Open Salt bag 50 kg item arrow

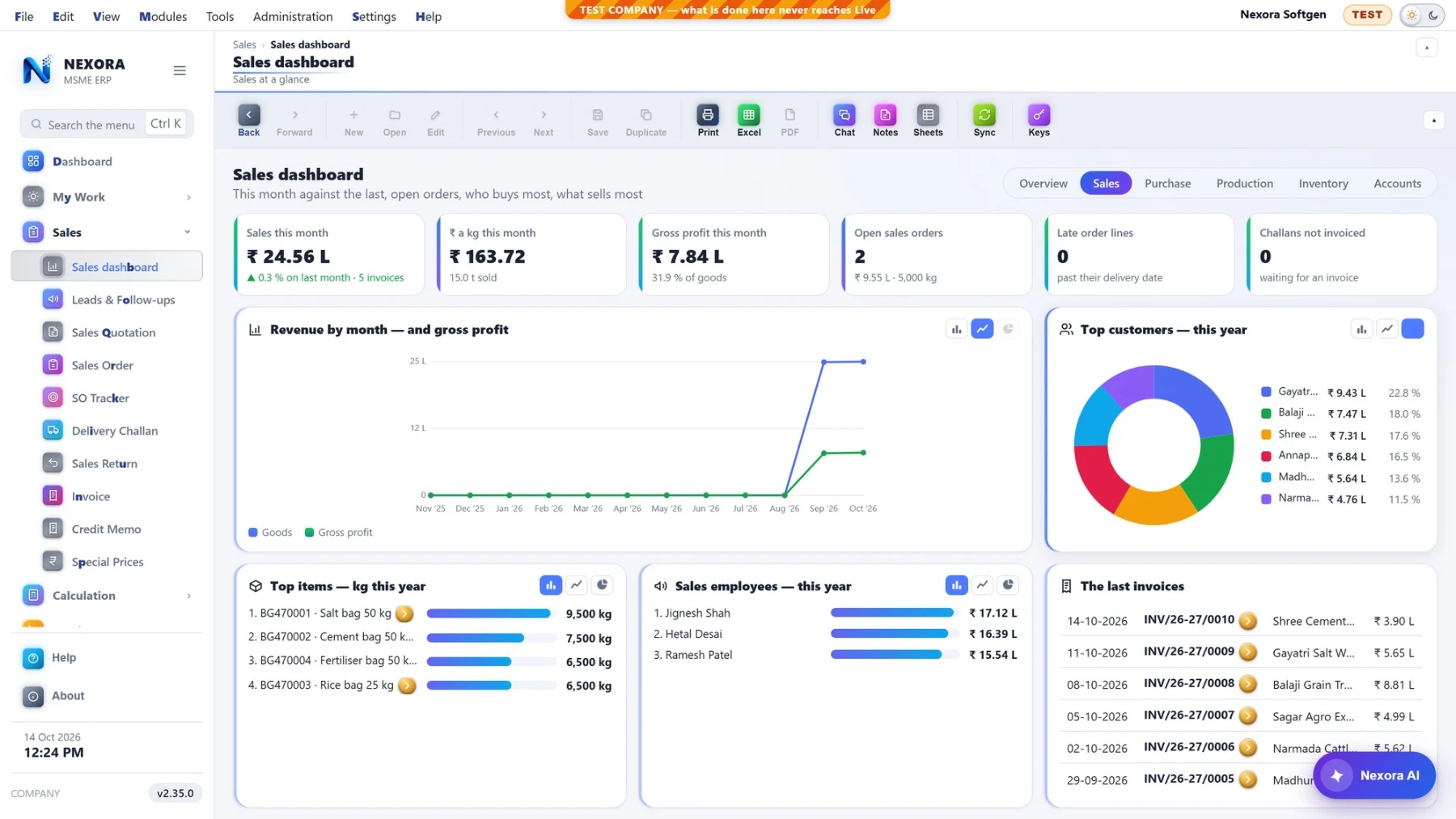[404, 614]
